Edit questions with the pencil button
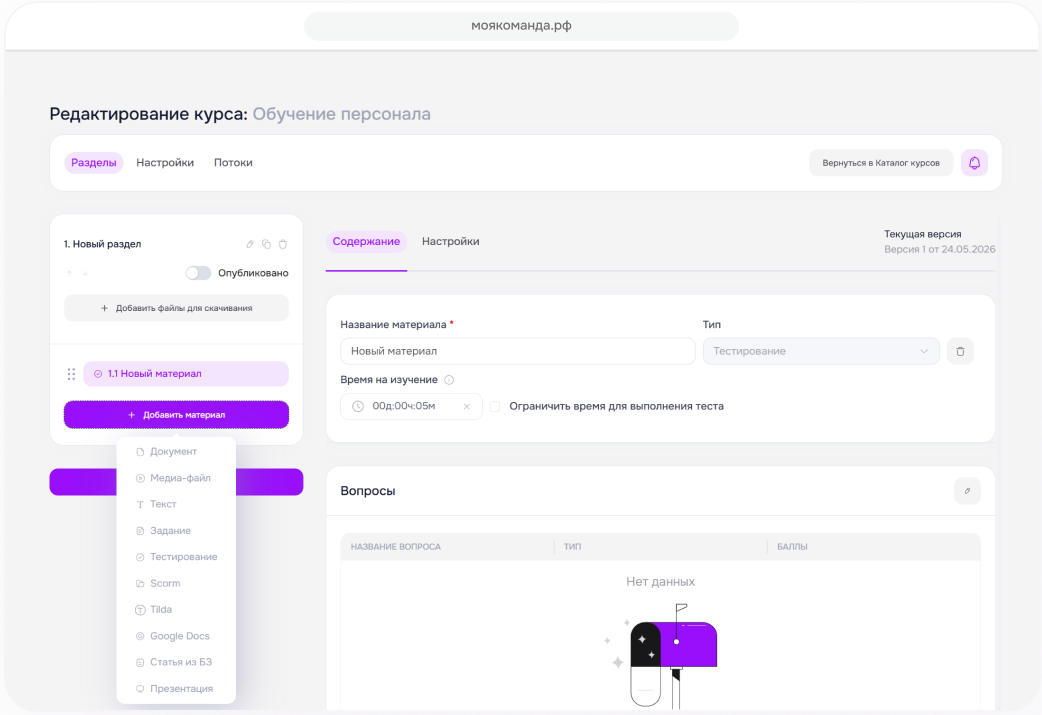Image resolution: width=1042 pixels, height=715 pixels. click(x=967, y=491)
